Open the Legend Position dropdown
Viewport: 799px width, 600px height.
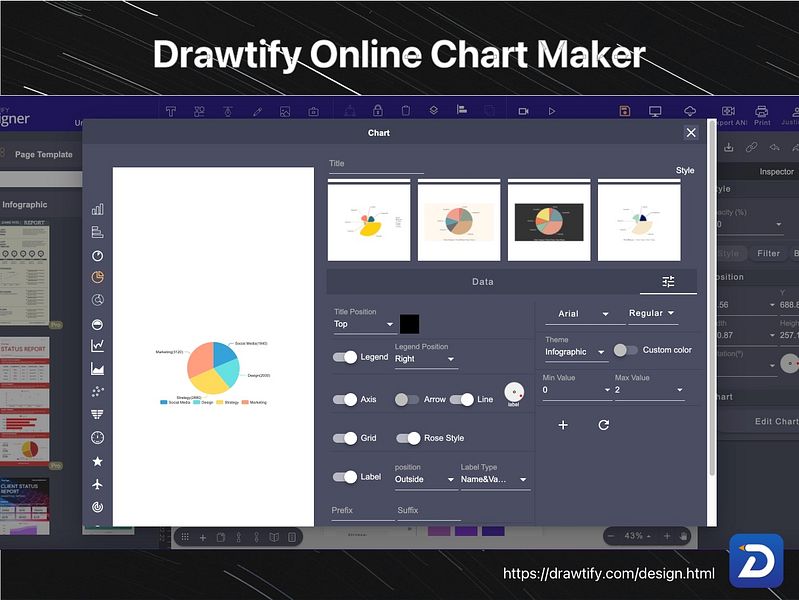(x=425, y=359)
